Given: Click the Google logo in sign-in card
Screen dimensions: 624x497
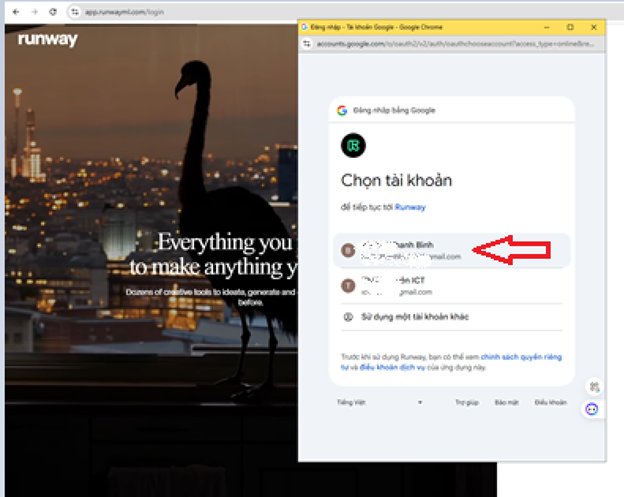Looking at the screenshot, I should pos(342,110).
